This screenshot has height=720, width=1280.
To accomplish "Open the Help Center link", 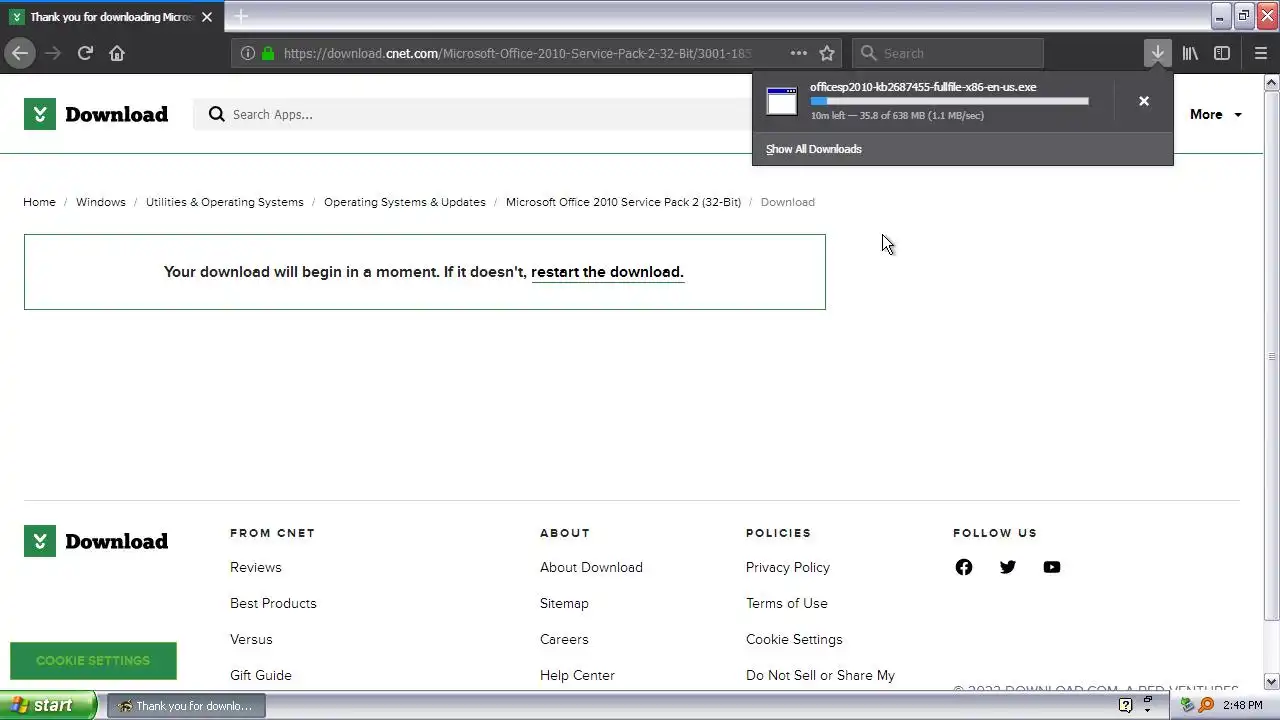I will [x=577, y=675].
